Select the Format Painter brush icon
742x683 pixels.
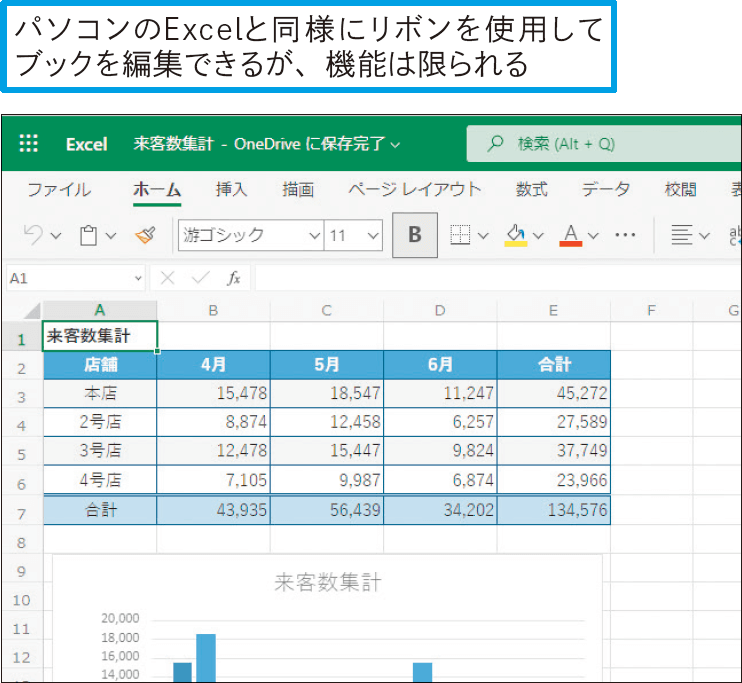(x=145, y=235)
